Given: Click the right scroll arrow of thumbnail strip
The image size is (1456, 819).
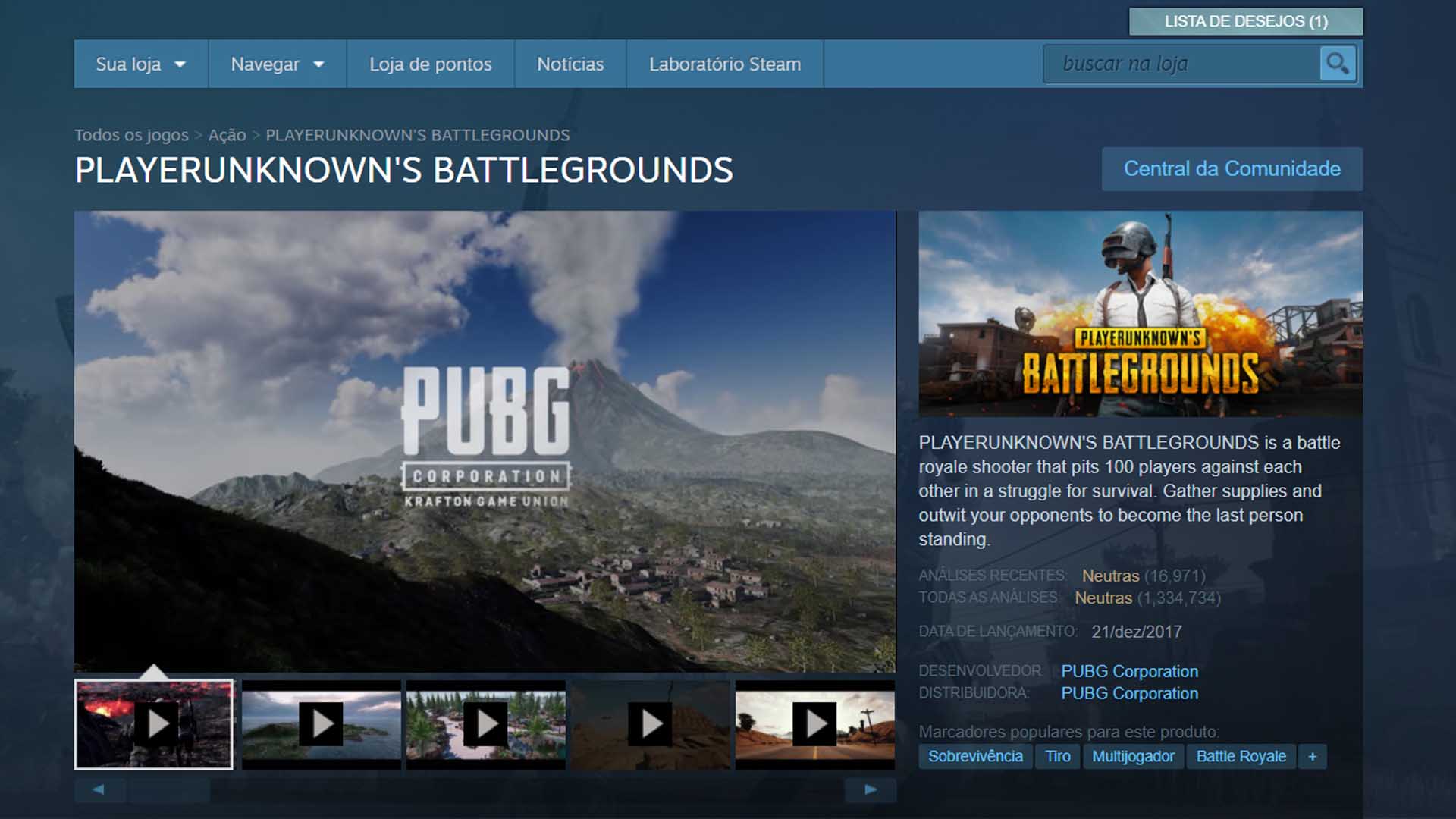Looking at the screenshot, I should pyautogui.click(x=871, y=789).
